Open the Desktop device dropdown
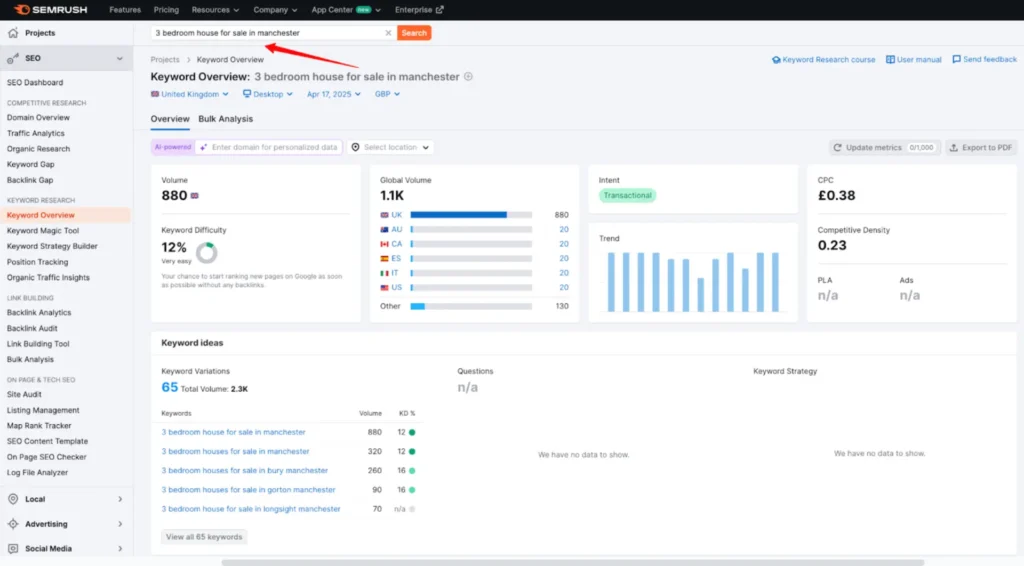Image resolution: width=1024 pixels, height=566 pixels. coord(268,94)
